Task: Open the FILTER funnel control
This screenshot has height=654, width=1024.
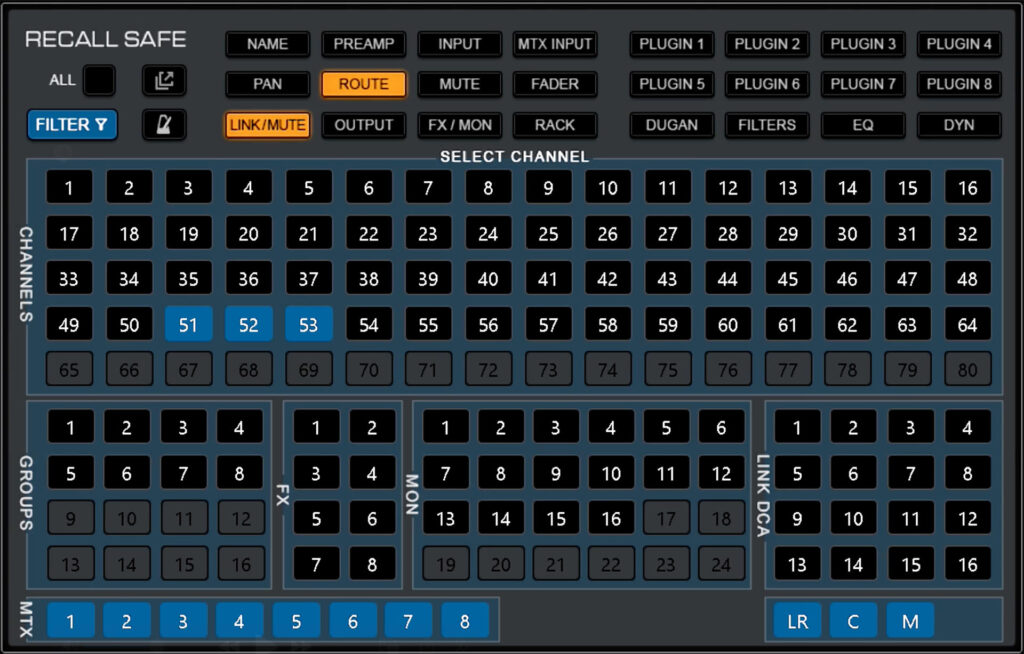Action: (71, 125)
